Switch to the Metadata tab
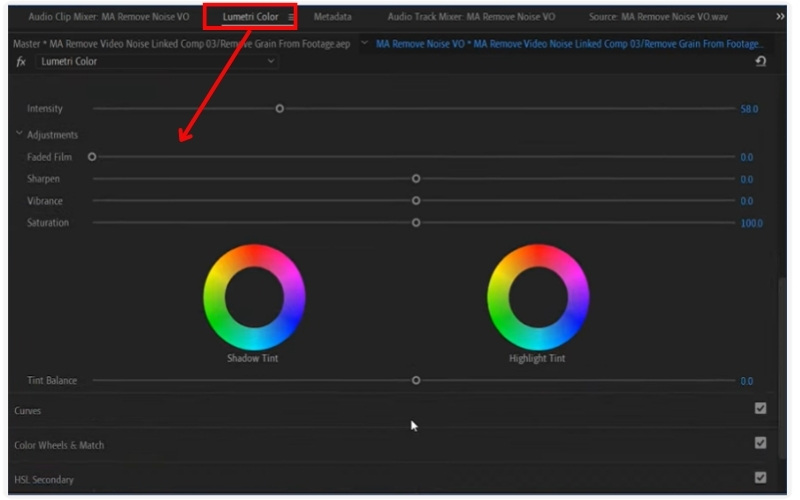 click(332, 17)
